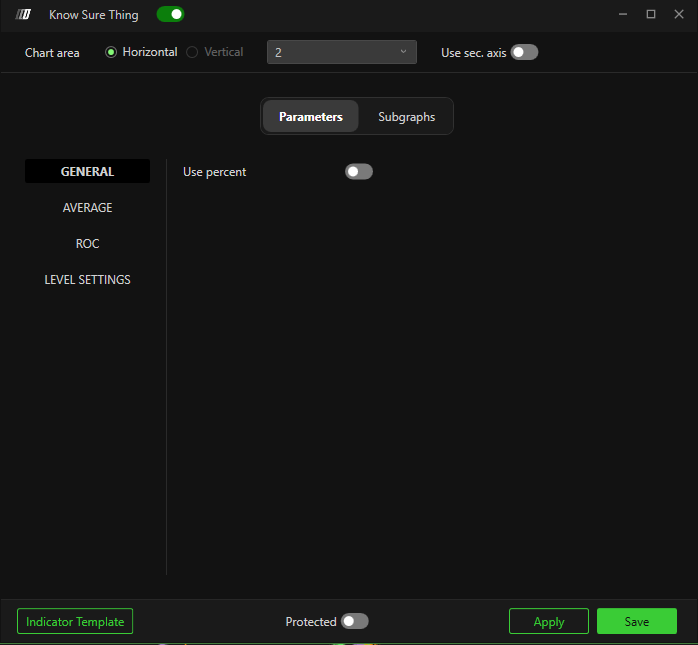
Task: Minimize the indicator settings window
Action: tap(623, 14)
